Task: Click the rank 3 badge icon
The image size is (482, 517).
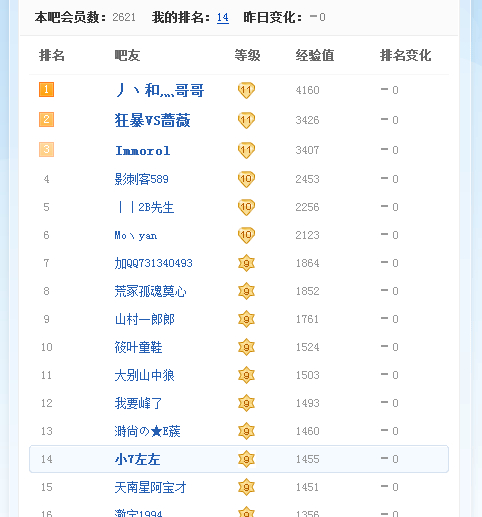Action: [46, 150]
